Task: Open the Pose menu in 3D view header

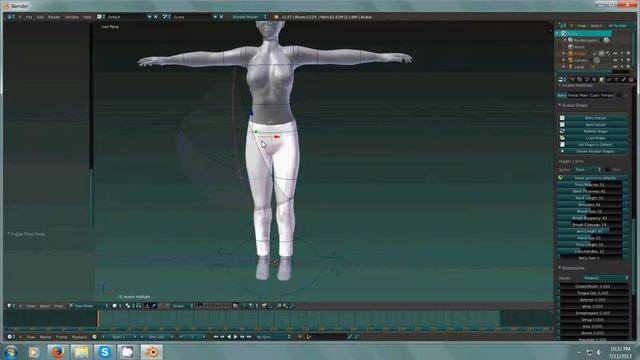Action: 58,306
